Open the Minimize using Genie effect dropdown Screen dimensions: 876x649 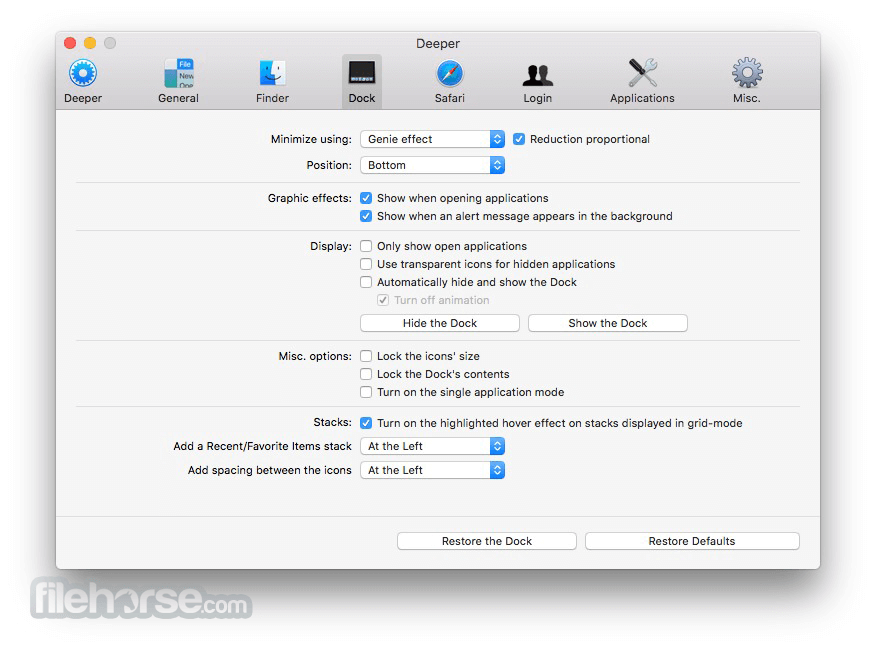(x=432, y=139)
